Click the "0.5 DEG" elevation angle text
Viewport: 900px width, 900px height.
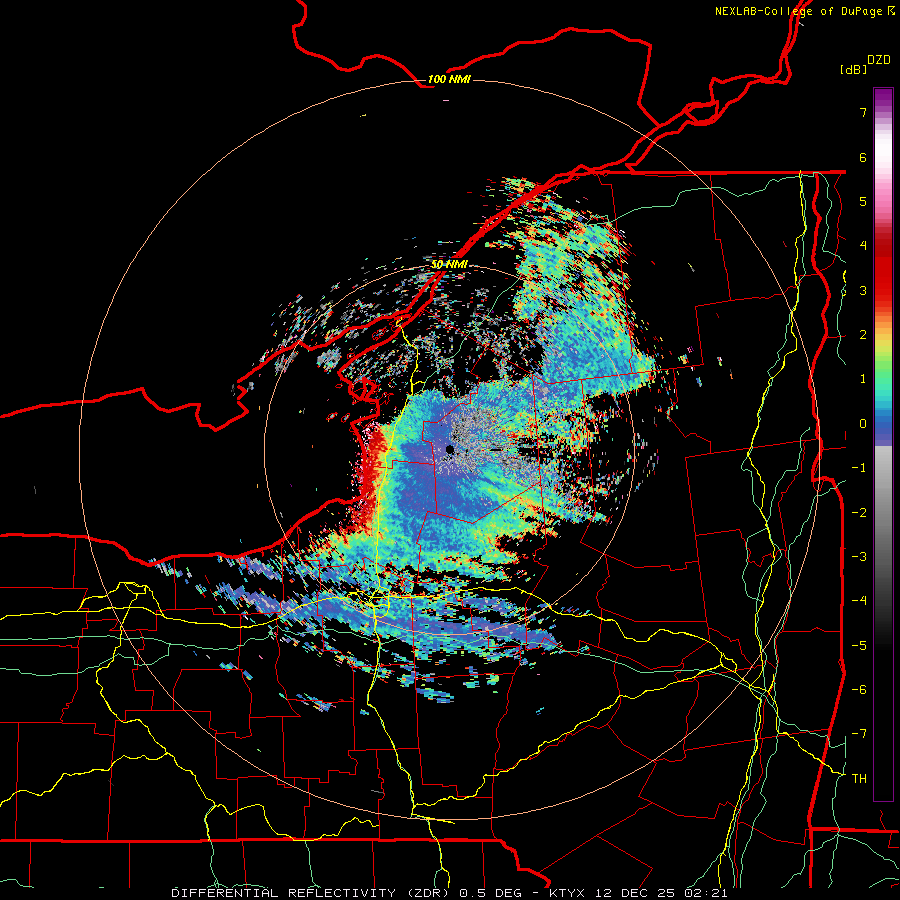coord(491,893)
